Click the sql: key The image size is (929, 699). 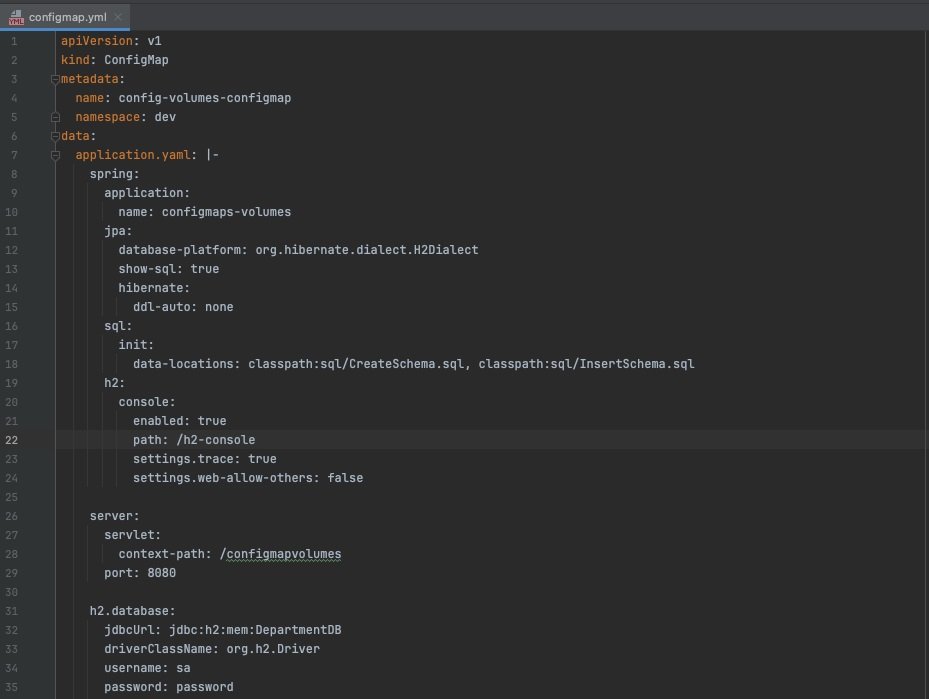coord(118,326)
